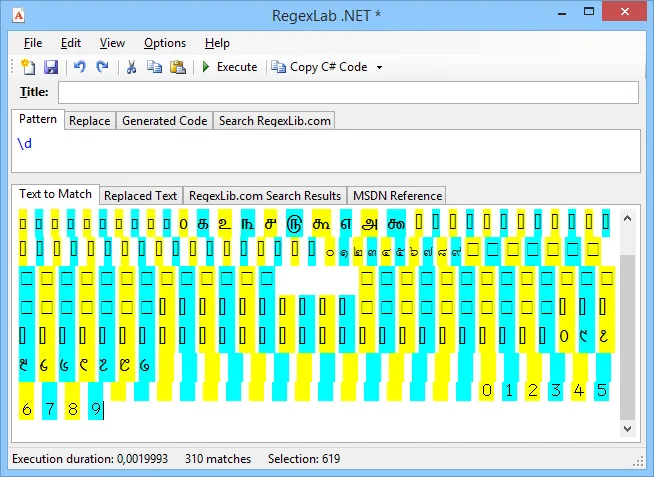Open the File menu

coord(33,43)
